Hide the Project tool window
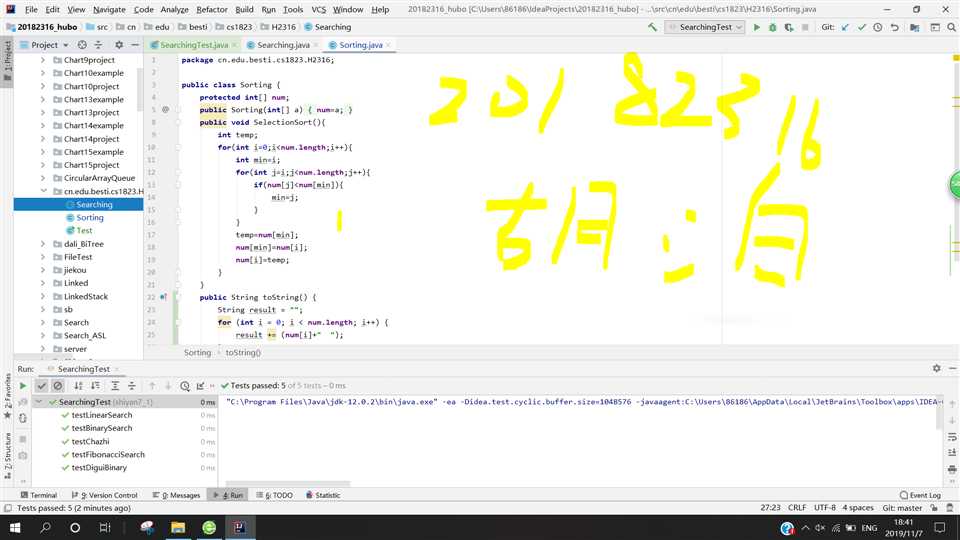960x540 pixels. pos(135,45)
